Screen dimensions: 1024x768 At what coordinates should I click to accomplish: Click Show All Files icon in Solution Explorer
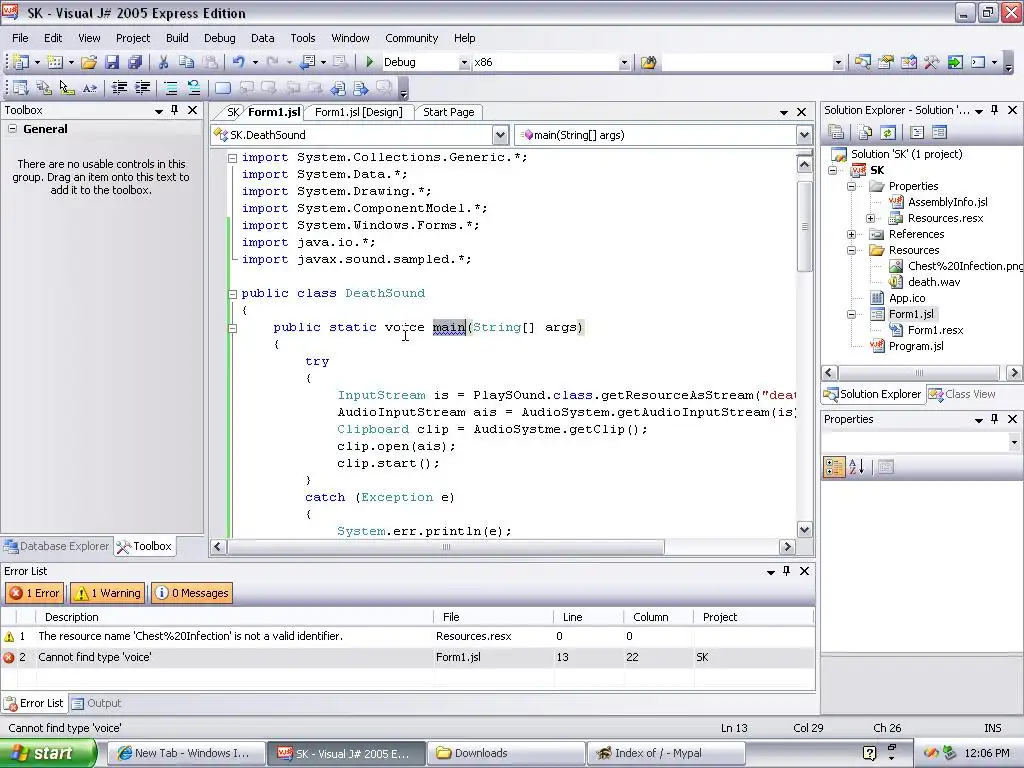pyautogui.click(x=865, y=133)
